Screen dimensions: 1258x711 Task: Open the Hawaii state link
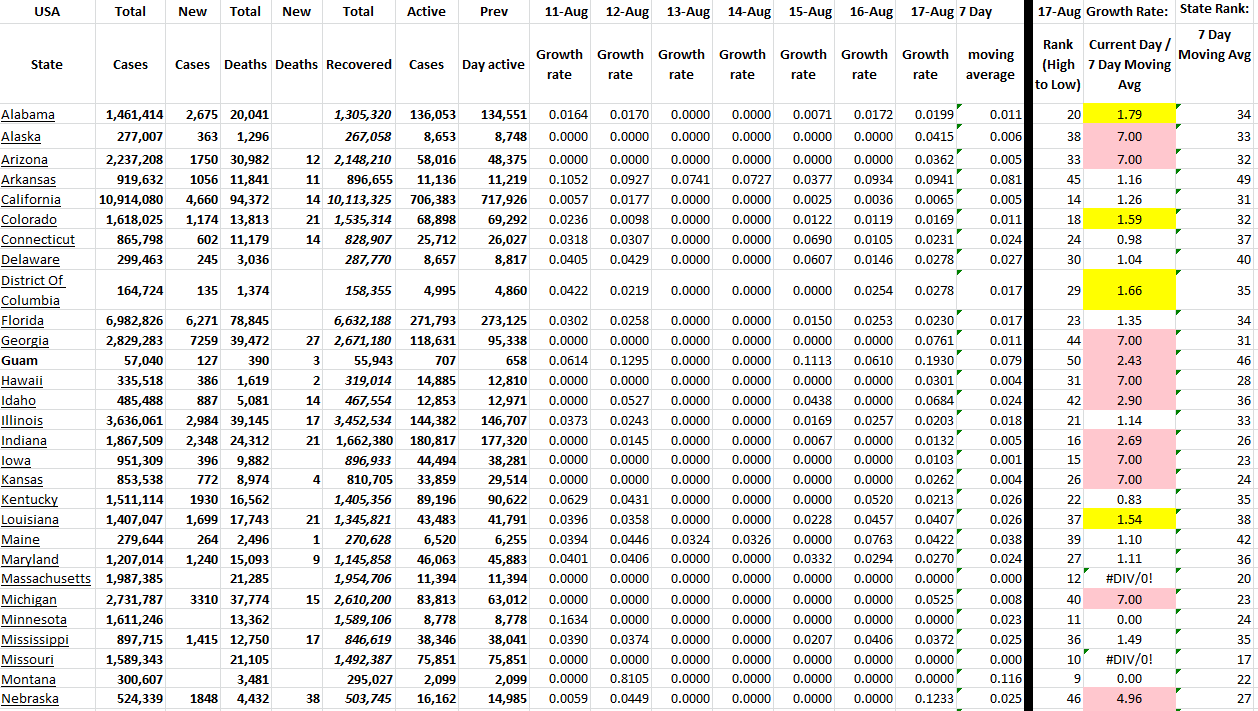[x=22, y=381]
